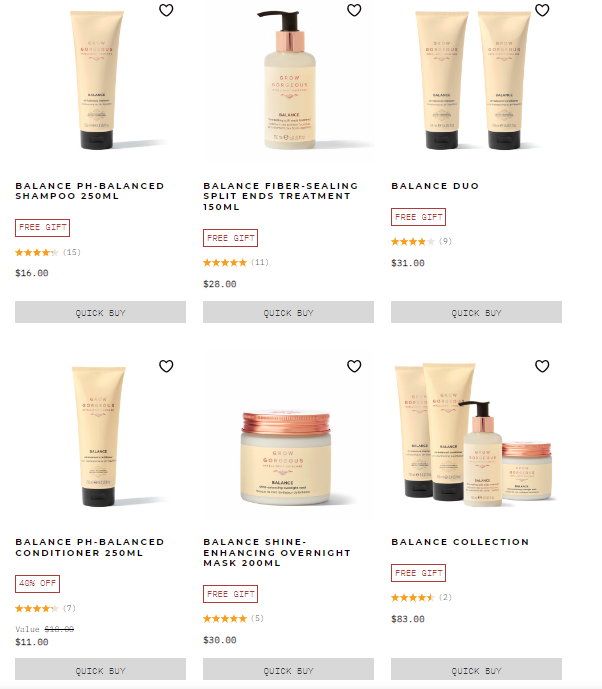
Task: Open the Balance Collection product title
Action: (460, 542)
